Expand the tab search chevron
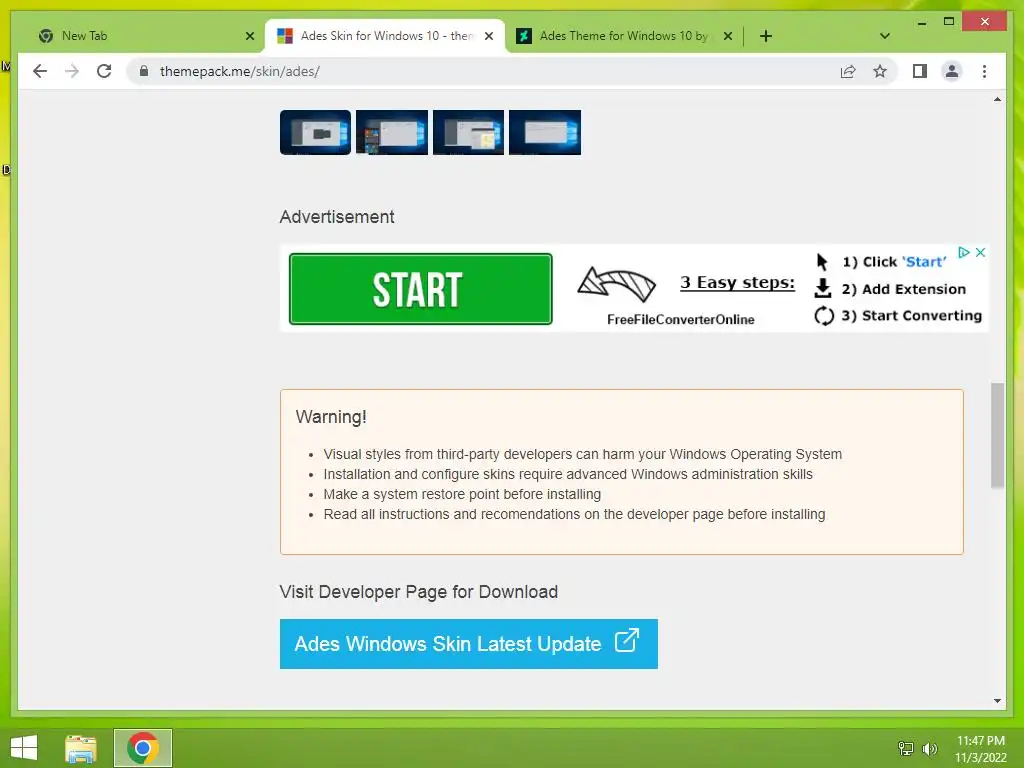 [884, 36]
